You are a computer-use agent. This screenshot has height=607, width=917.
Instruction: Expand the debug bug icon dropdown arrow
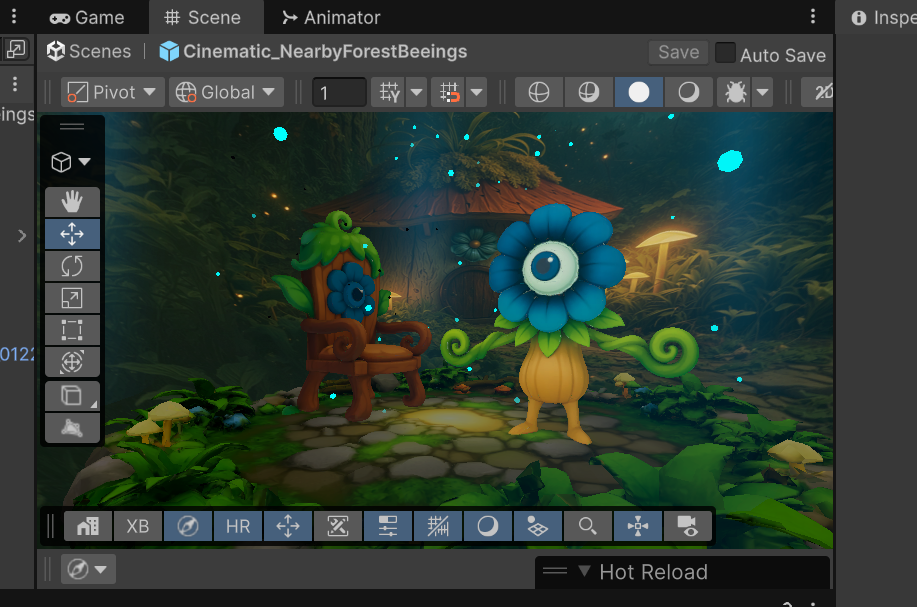[763, 92]
